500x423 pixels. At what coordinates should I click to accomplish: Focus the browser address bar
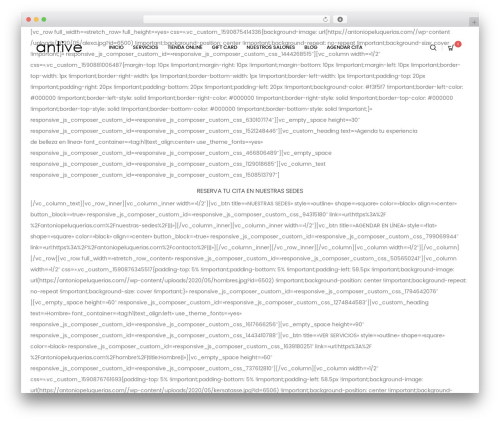(237, 19)
